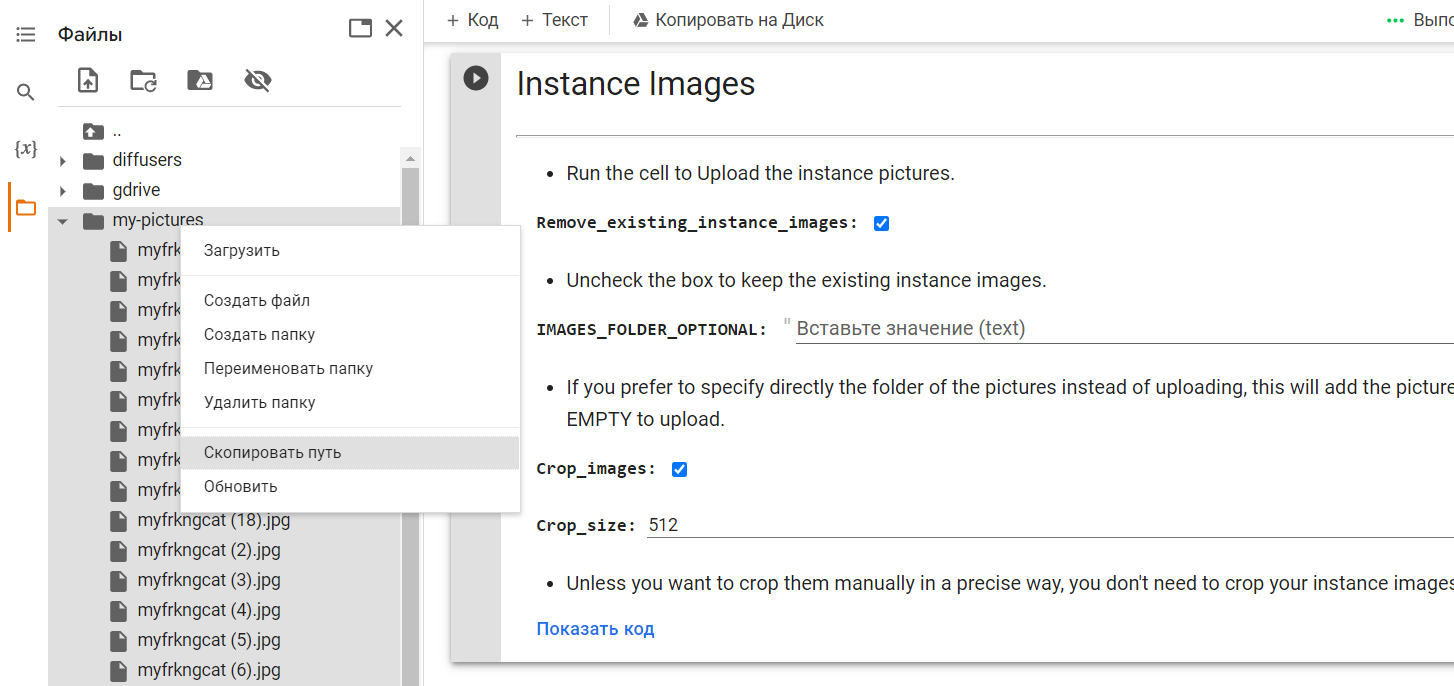The height and width of the screenshot is (686, 1454).
Task: Toggle the Crop_images checkbox
Action: click(x=680, y=469)
